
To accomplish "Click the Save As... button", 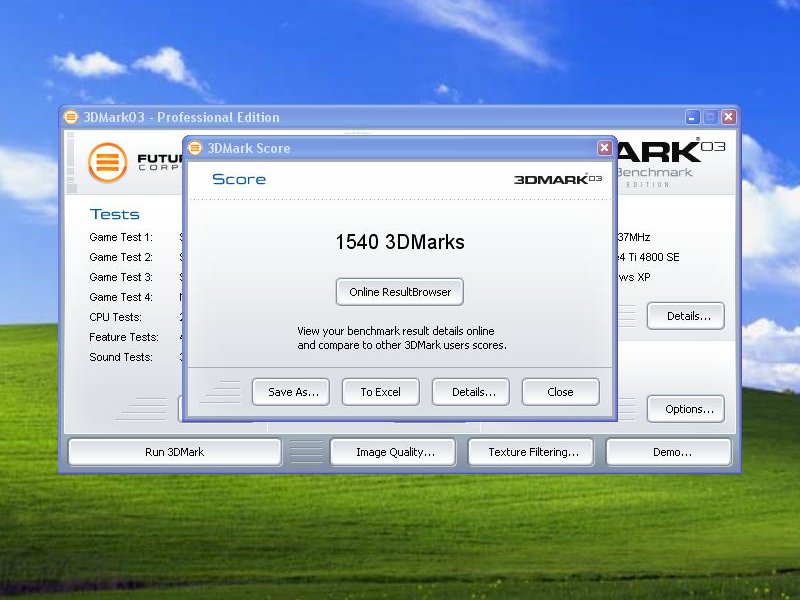I will 291,392.
